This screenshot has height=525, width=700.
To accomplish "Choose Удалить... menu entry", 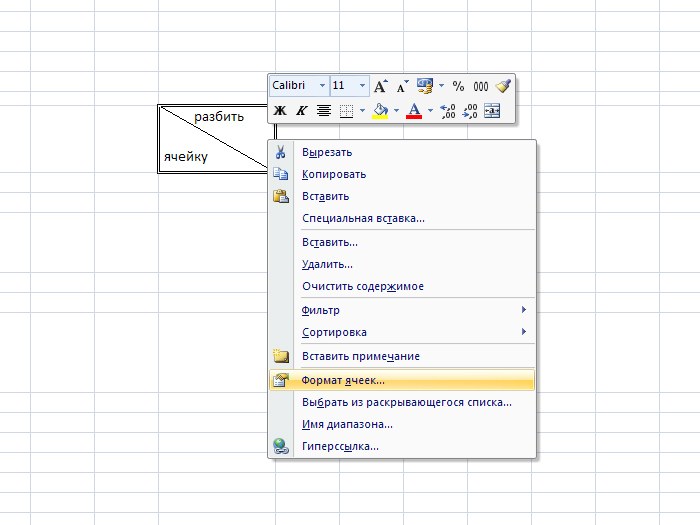I will point(402,264).
